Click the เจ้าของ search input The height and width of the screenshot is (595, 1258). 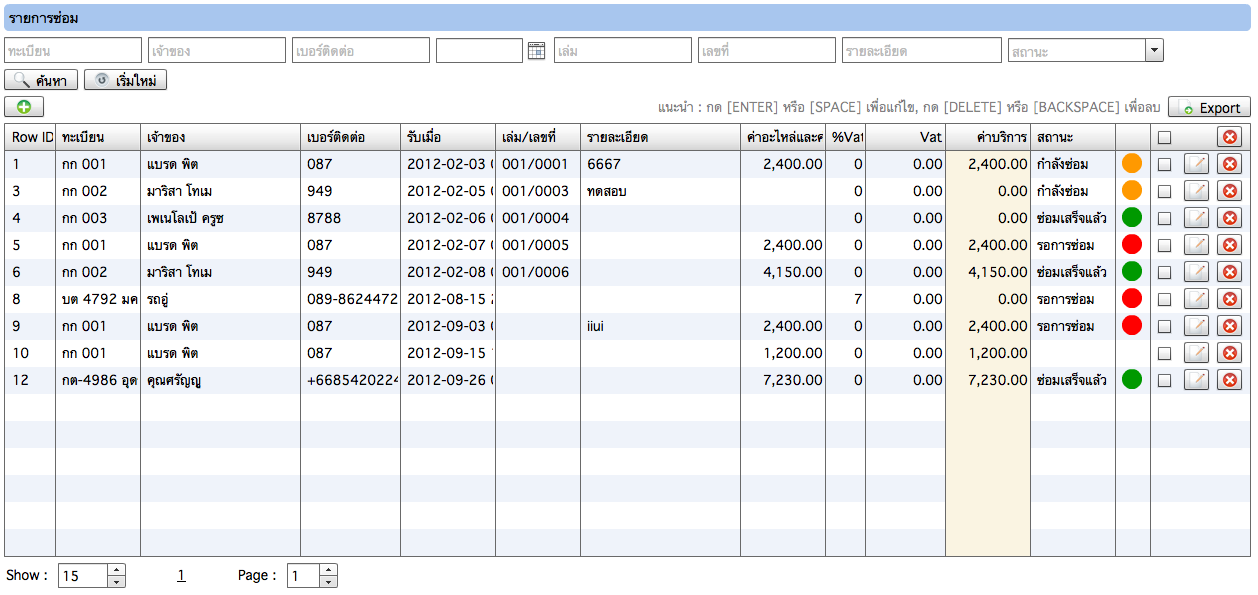217,51
